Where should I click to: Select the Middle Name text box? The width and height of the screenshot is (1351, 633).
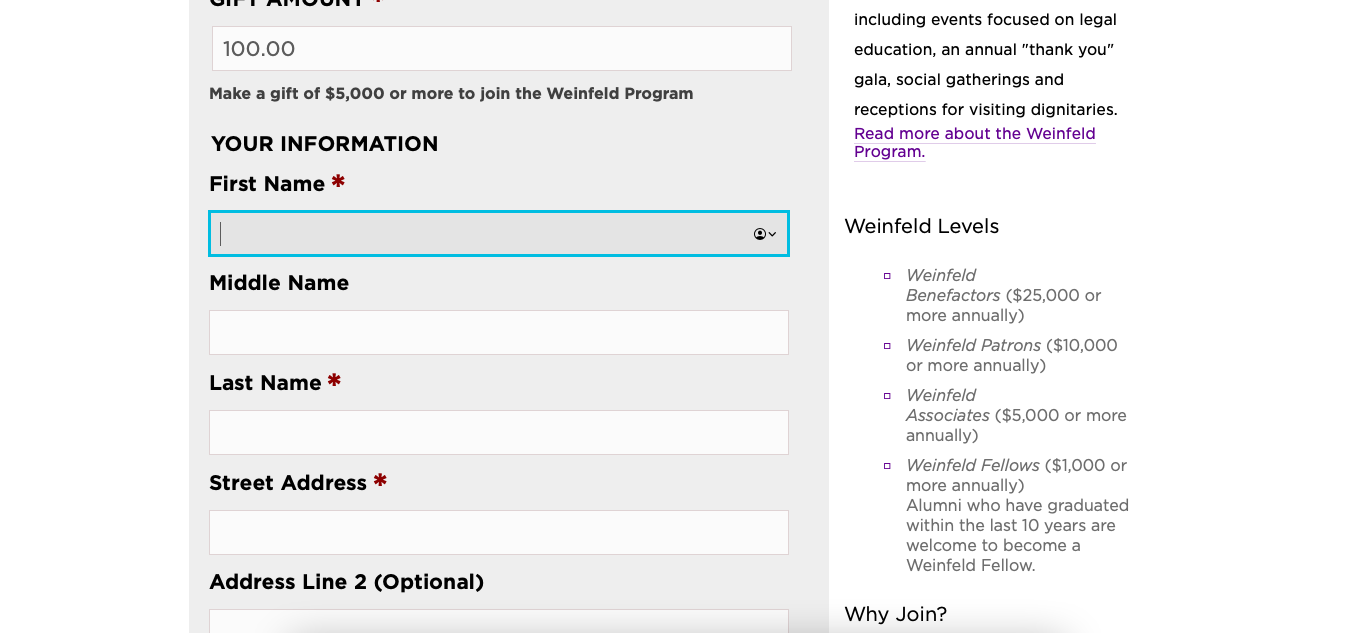499,333
